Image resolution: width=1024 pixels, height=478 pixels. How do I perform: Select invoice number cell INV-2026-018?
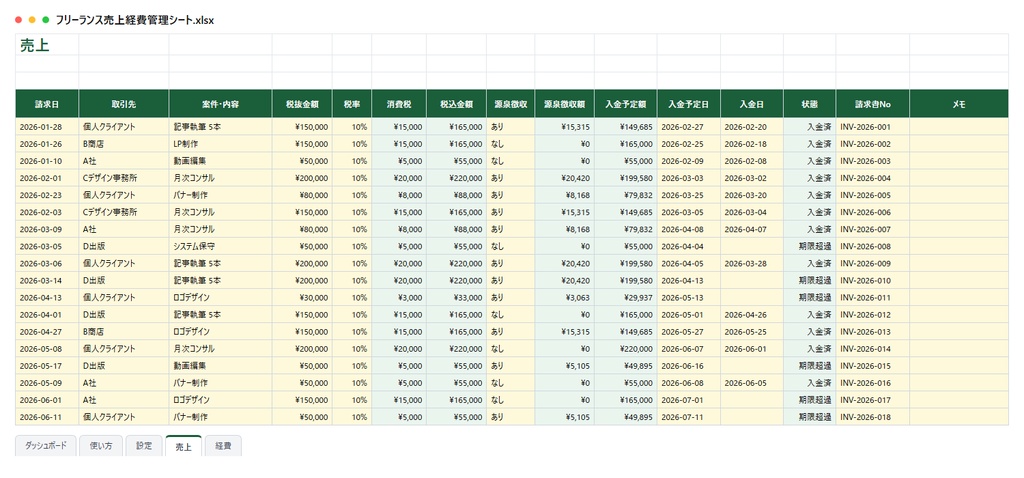coord(872,417)
